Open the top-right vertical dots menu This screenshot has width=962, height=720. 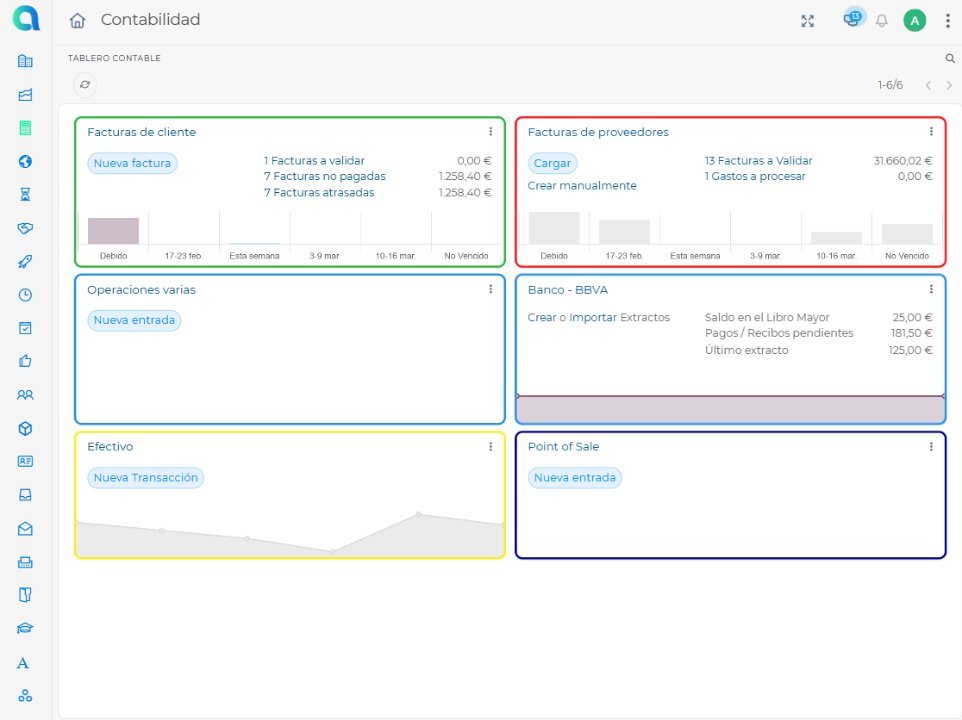coord(947,20)
